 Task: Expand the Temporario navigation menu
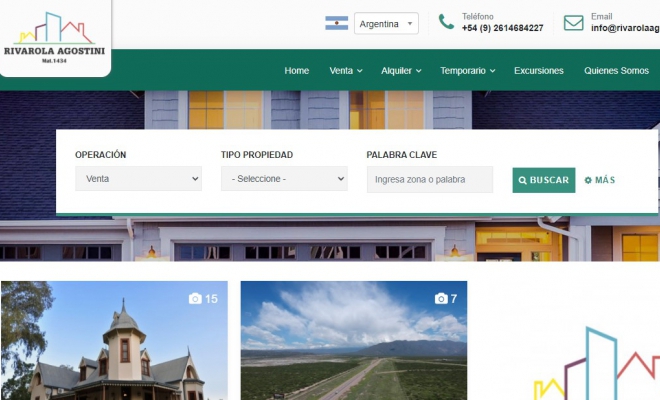[x=468, y=71]
